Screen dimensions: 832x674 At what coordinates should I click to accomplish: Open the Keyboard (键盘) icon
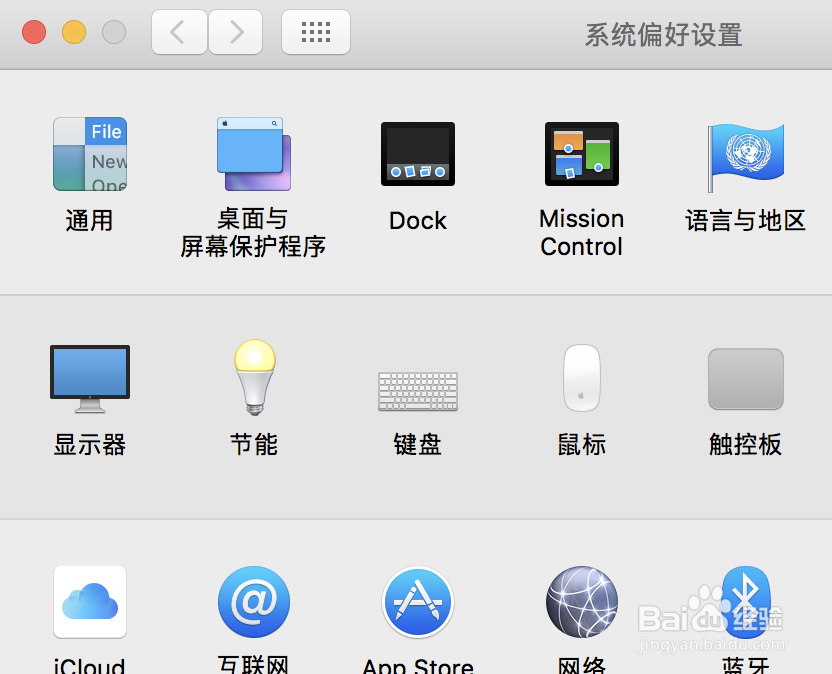tap(418, 392)
